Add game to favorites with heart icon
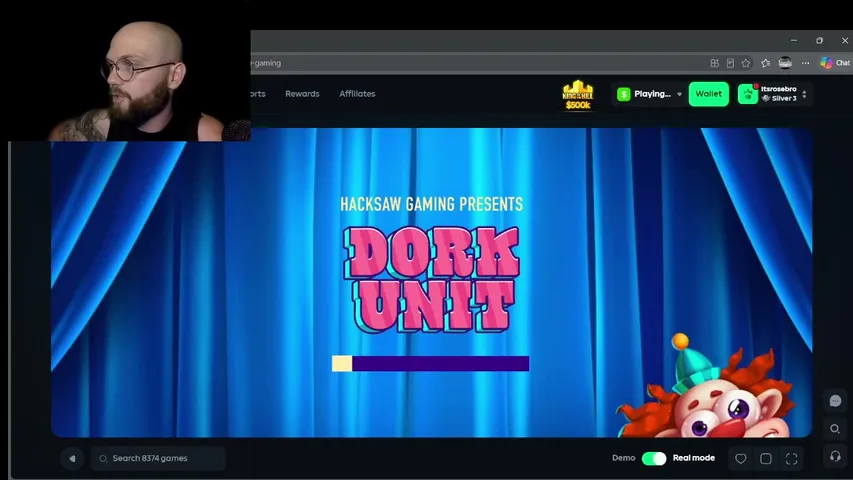 click(x=740, y=459)
